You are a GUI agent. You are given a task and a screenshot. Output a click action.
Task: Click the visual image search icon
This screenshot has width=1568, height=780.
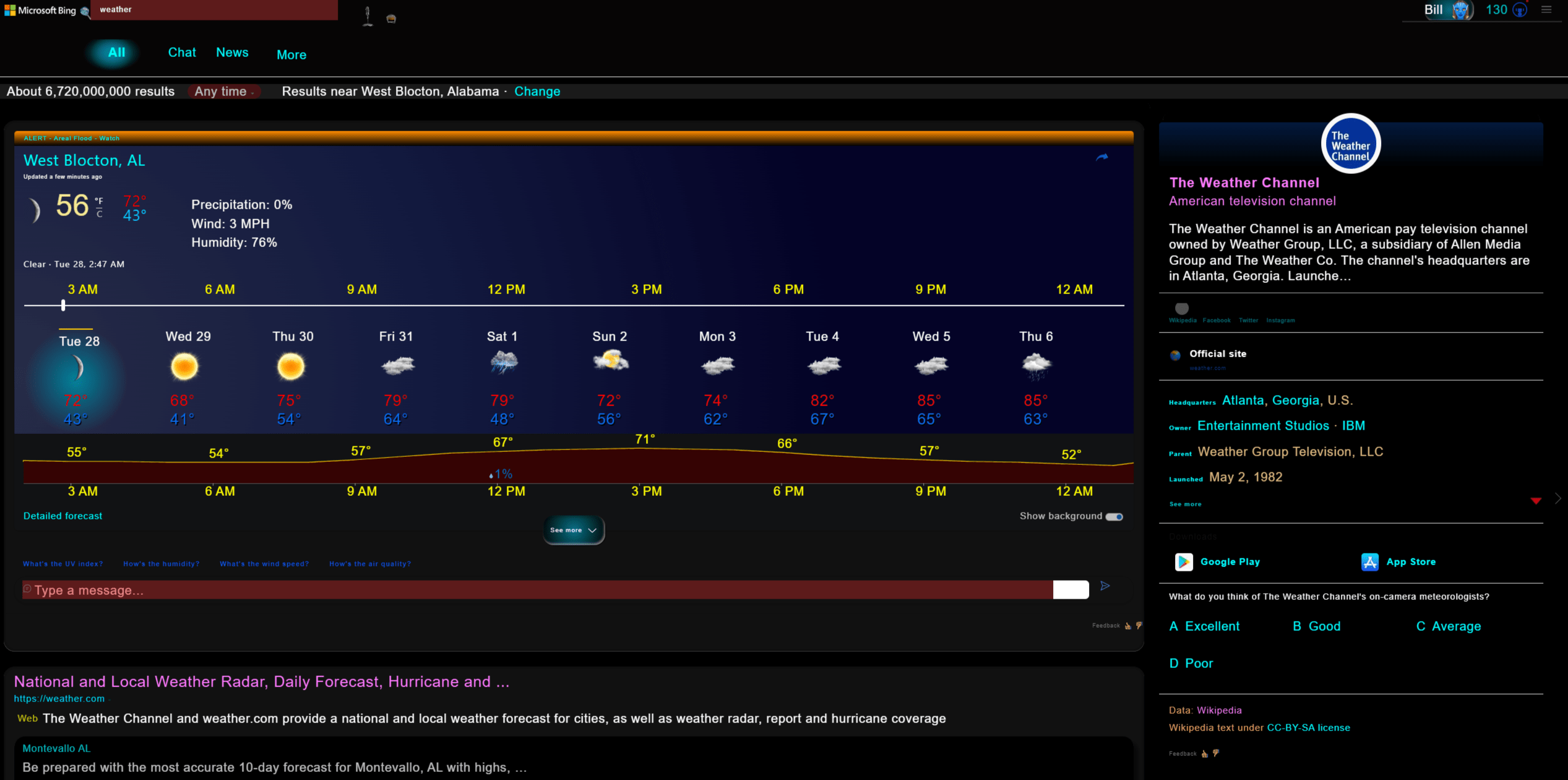coord(391,19)
